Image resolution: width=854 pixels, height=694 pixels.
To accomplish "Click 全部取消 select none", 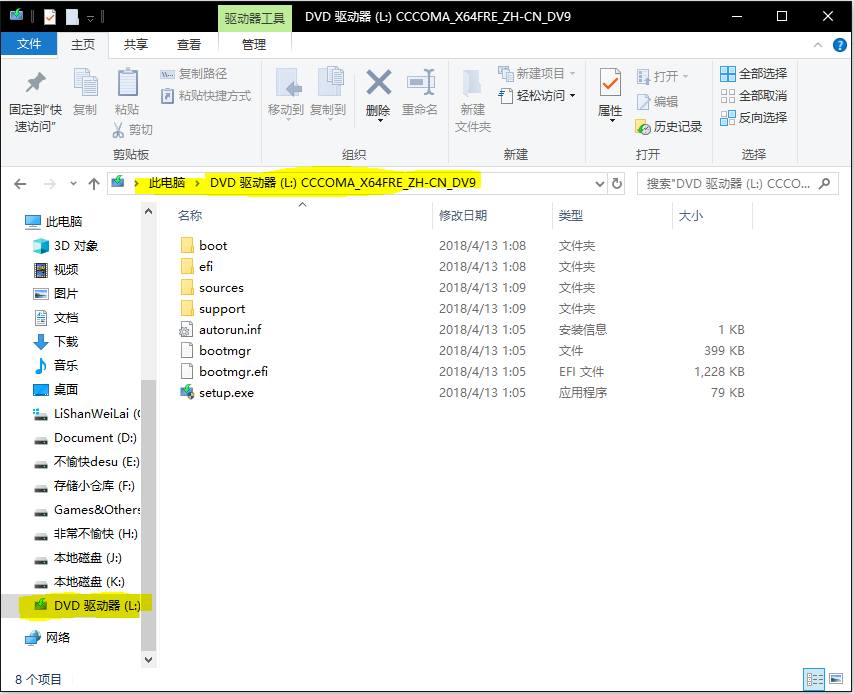I will (x=753, y=96).
